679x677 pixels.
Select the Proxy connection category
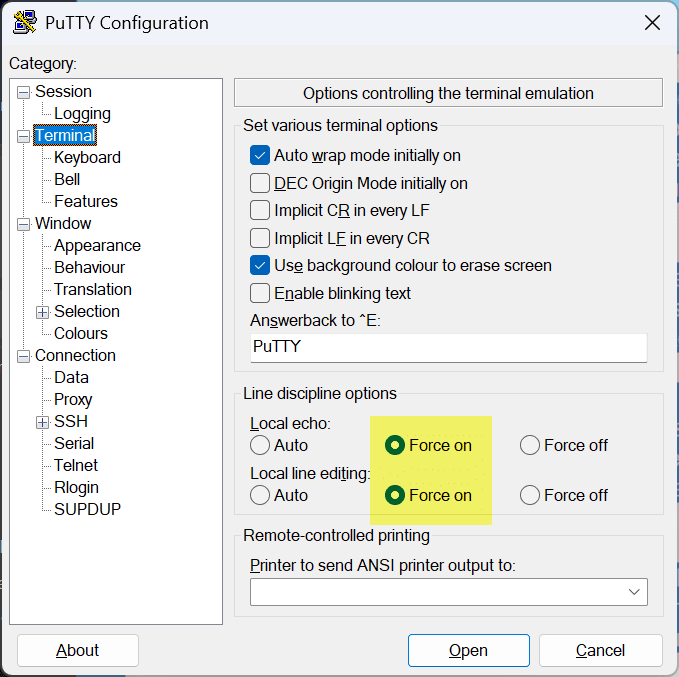click(x=73, y=400)
